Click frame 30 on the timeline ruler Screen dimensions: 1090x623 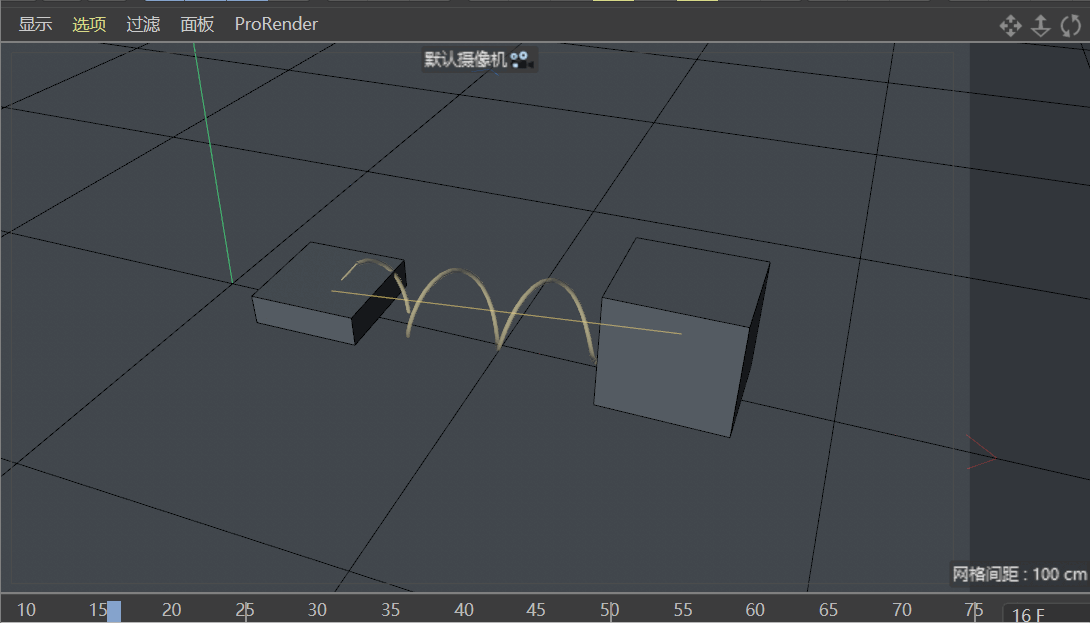coord(318,610)
